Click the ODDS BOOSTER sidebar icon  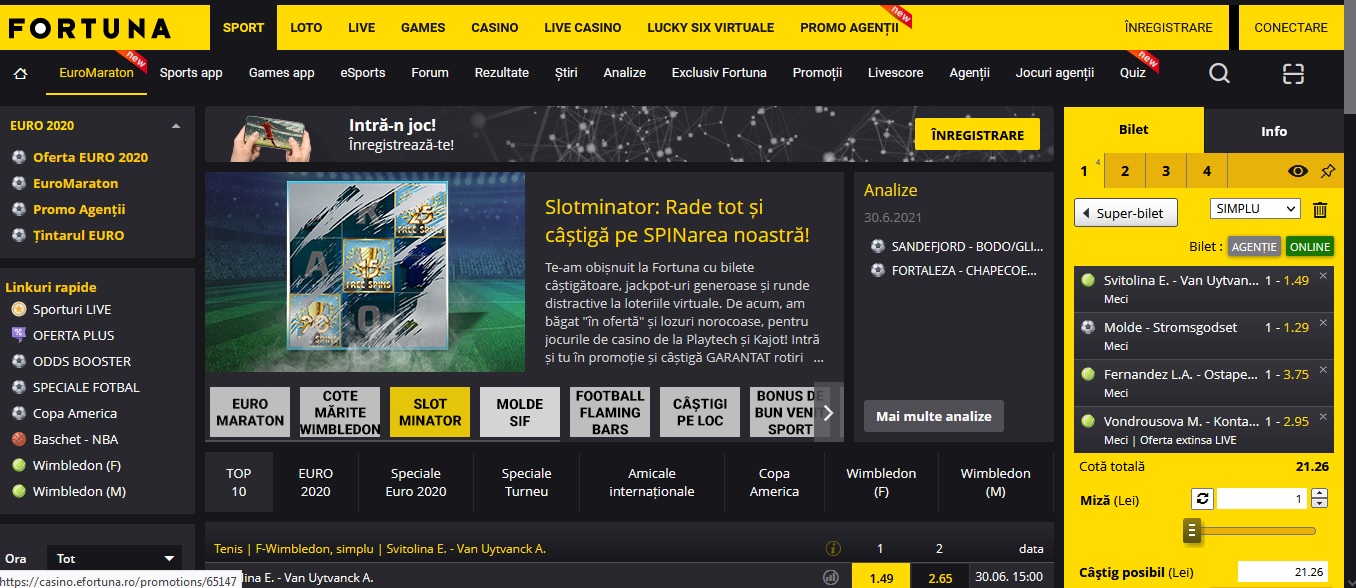[18, 361]
